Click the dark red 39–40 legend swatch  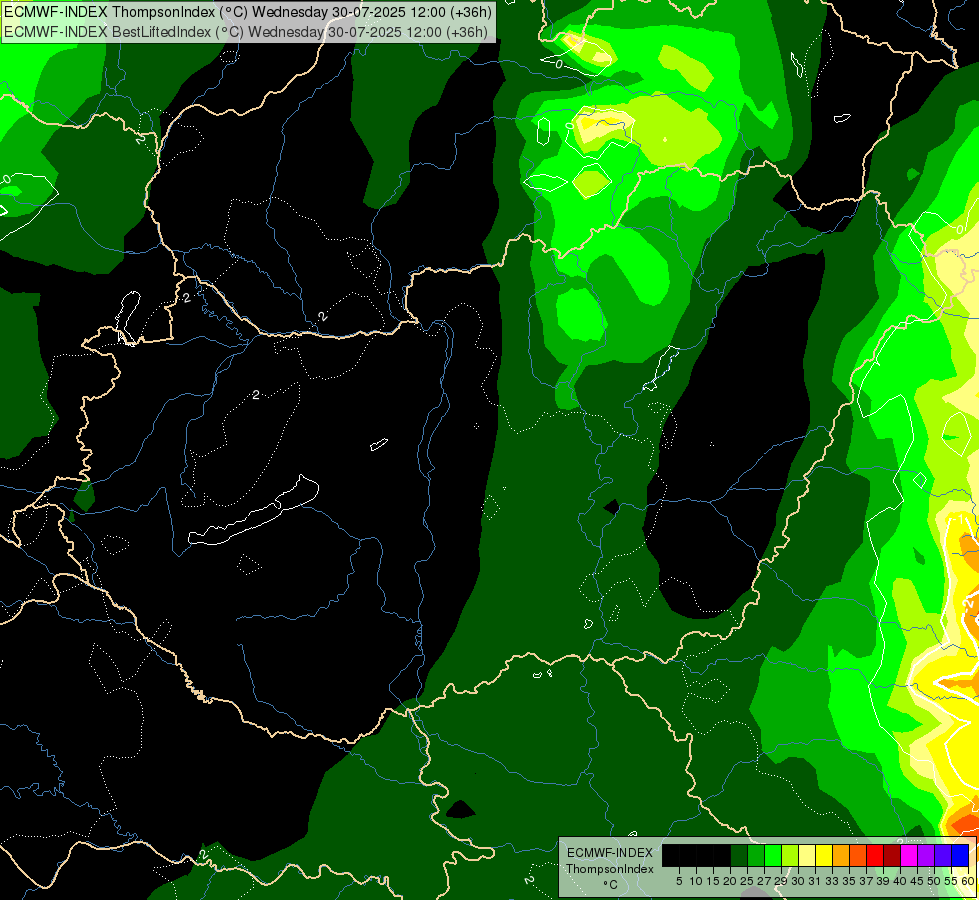(x=892, y=855)
